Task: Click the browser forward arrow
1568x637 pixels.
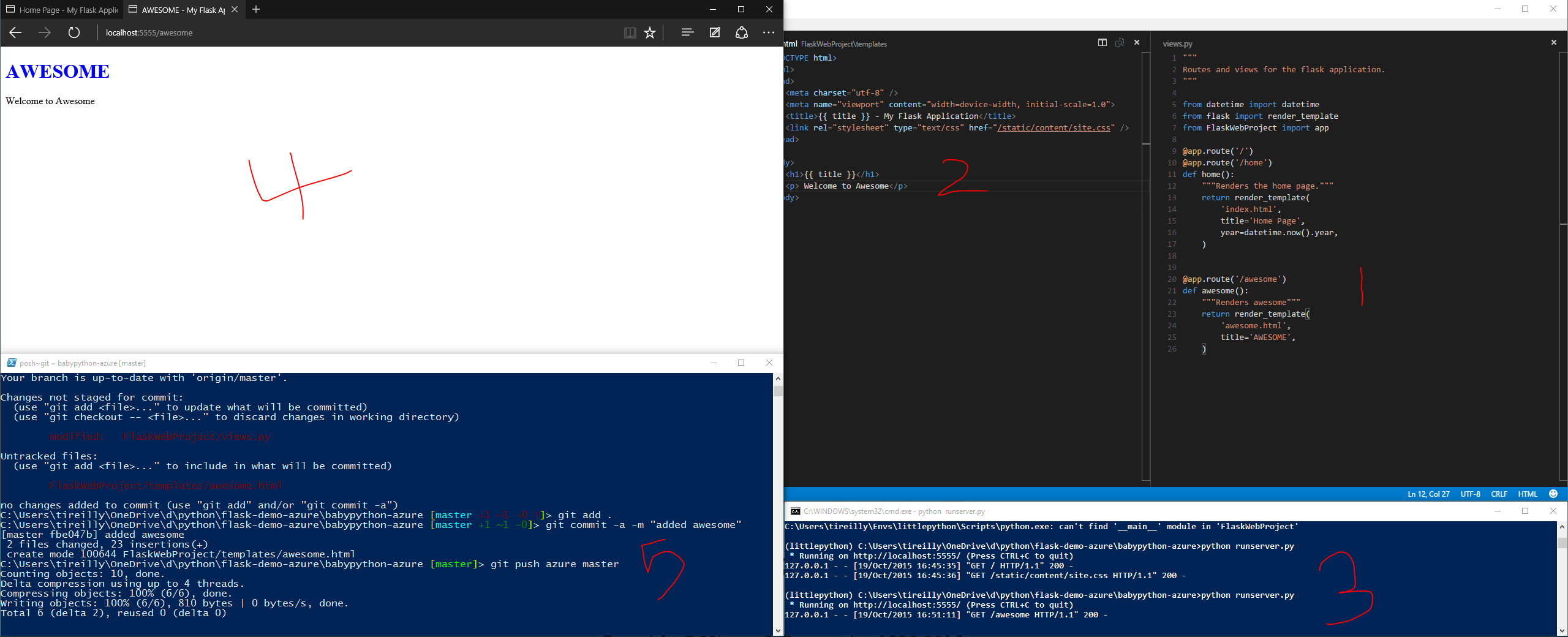Action: click(x=45, y=32)
